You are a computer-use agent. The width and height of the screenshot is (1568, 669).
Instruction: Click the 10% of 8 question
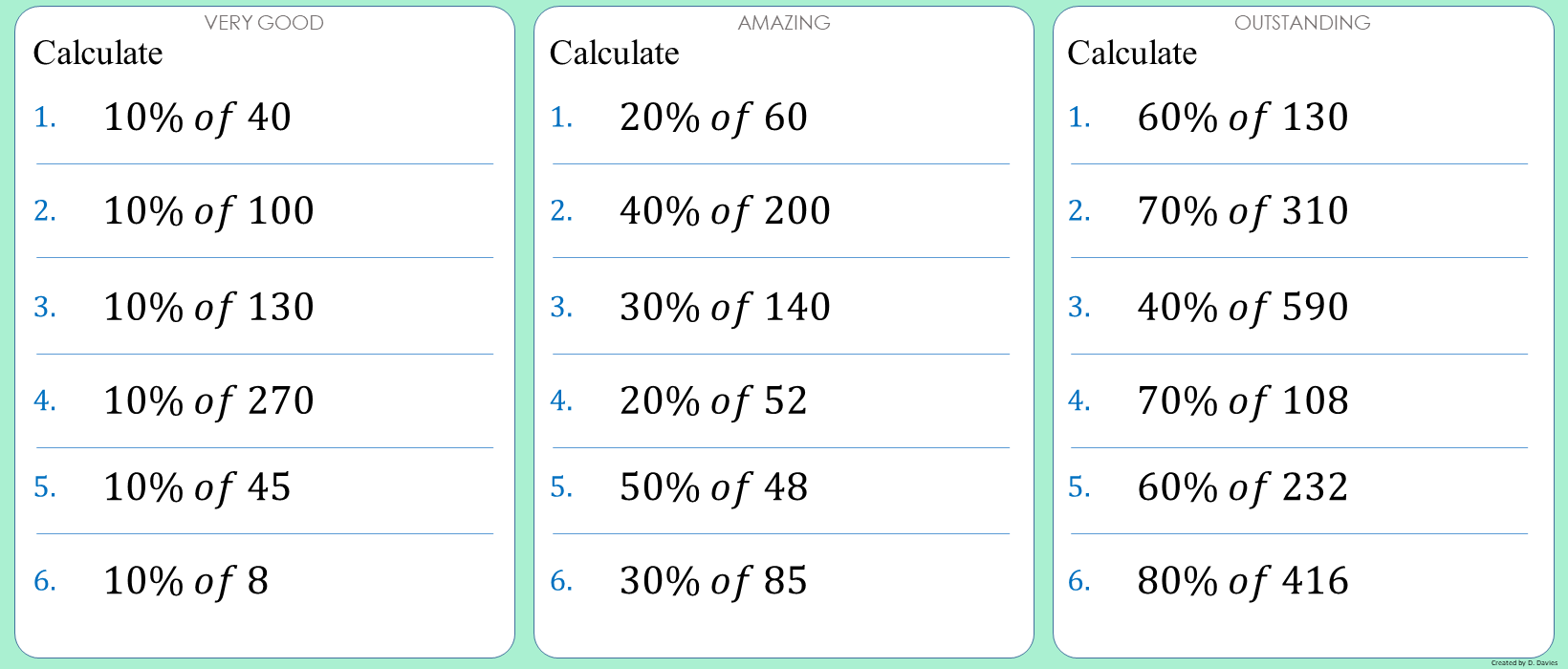pyautogui.click(x=186, y=581)
